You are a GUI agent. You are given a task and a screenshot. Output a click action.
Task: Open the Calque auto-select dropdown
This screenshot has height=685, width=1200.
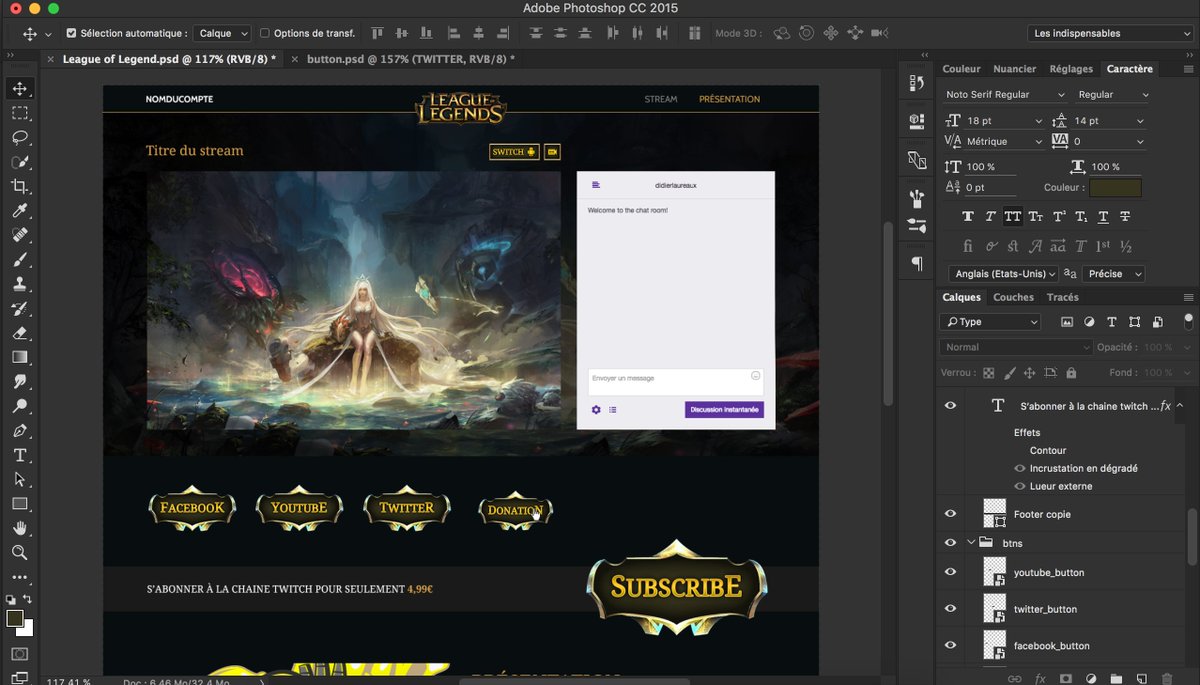[x=222, y=33]
